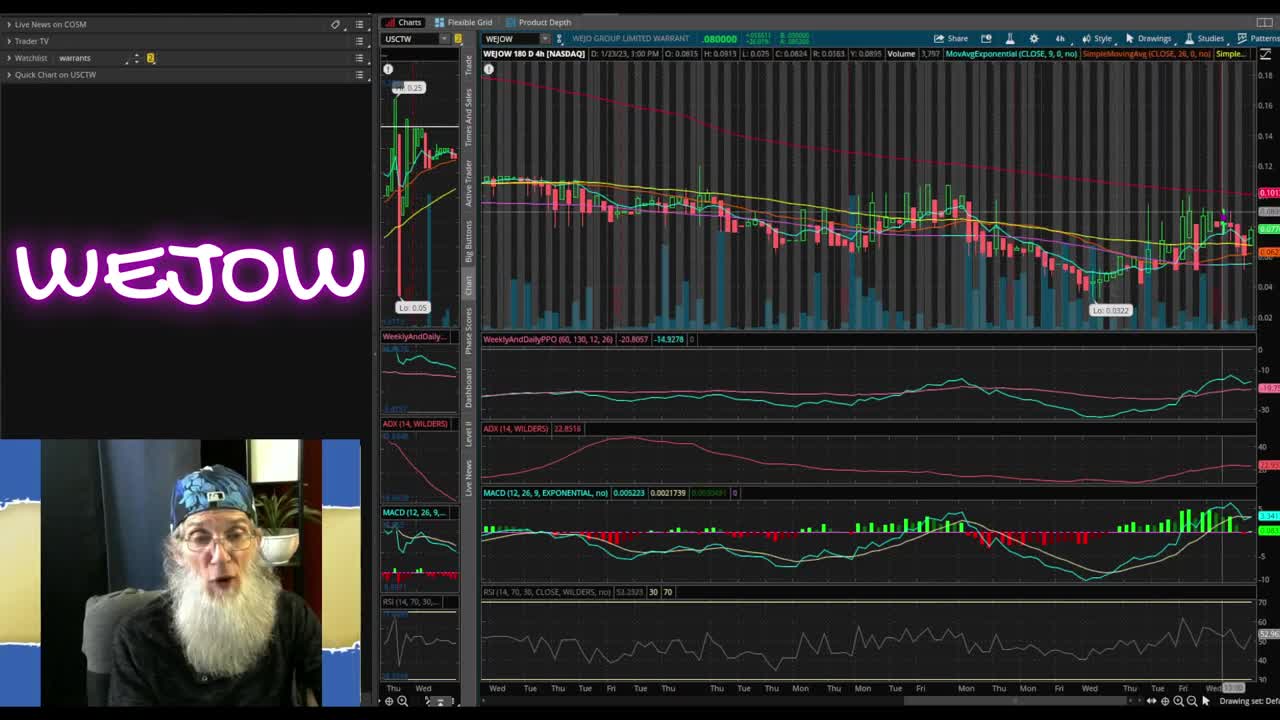Open the Trade side tab

[x=468, y=64]
